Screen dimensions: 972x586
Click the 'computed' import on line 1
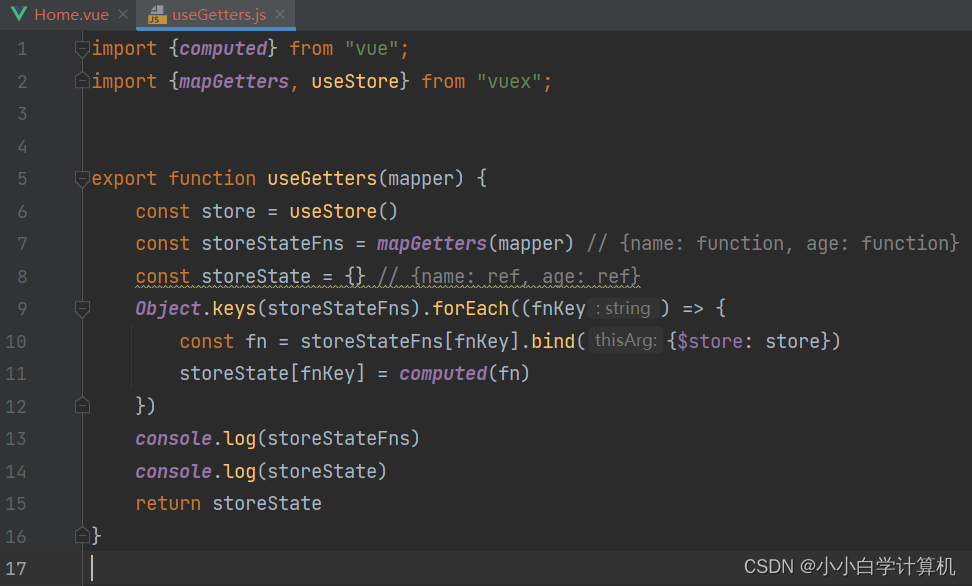coord(223,48)
